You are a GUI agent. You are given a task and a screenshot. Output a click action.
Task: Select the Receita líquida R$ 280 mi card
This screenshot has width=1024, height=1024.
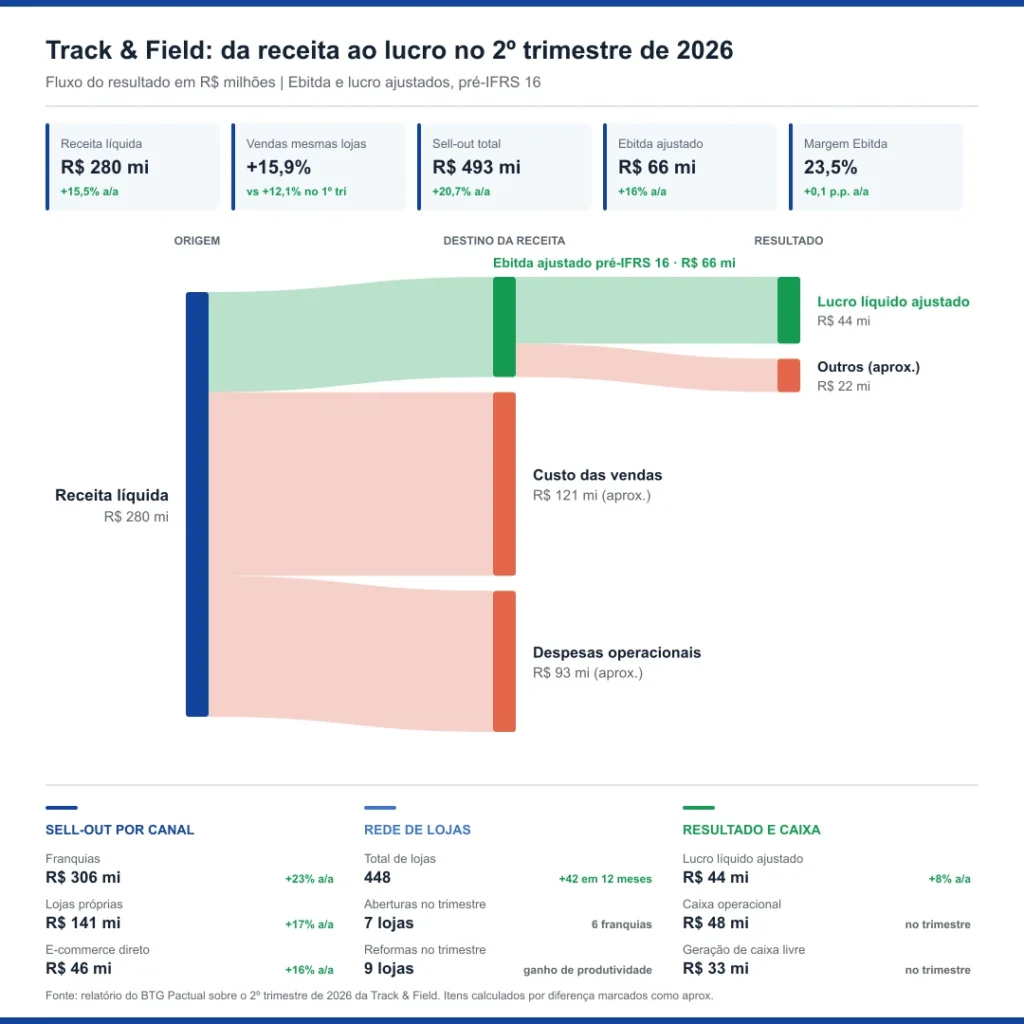coord(133,167)
